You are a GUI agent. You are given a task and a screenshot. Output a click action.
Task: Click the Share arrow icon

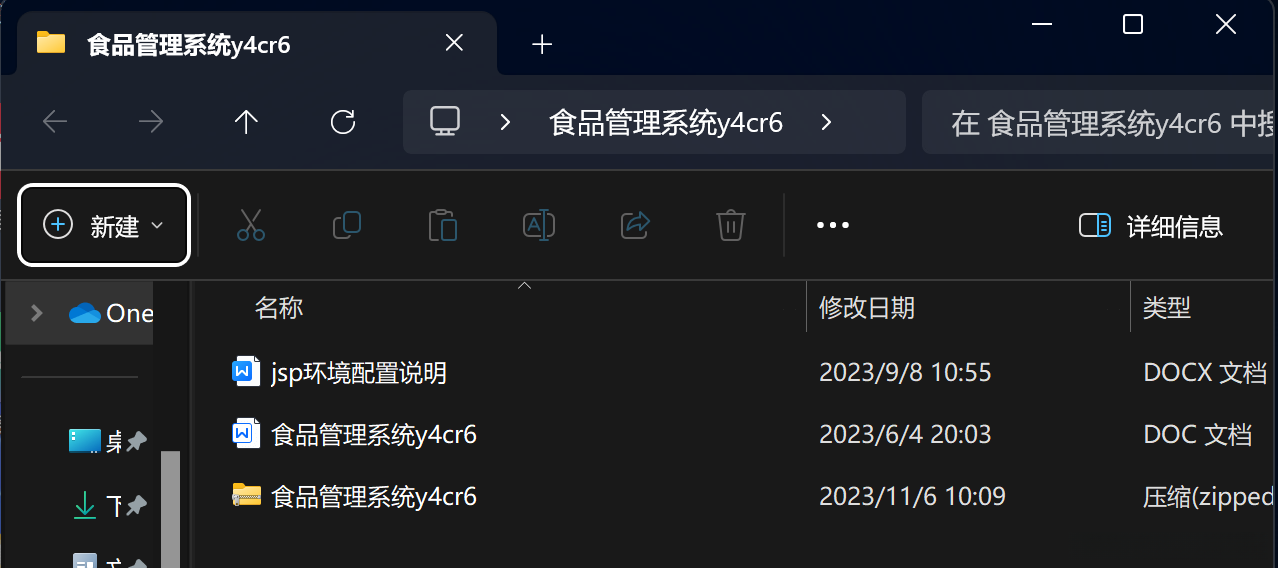pos(636,225)
